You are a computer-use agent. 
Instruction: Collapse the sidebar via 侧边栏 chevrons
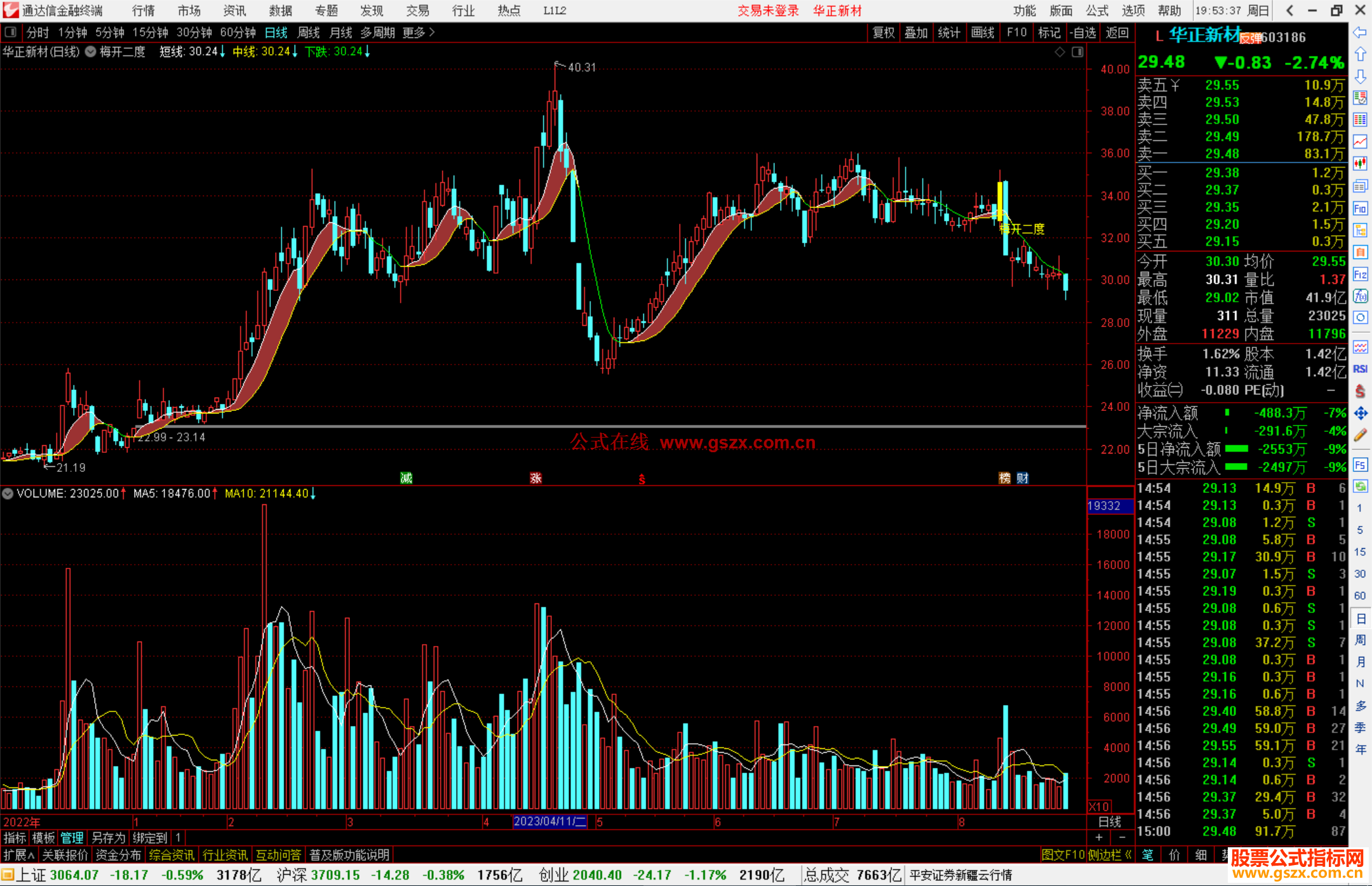tap(1128, 855)
